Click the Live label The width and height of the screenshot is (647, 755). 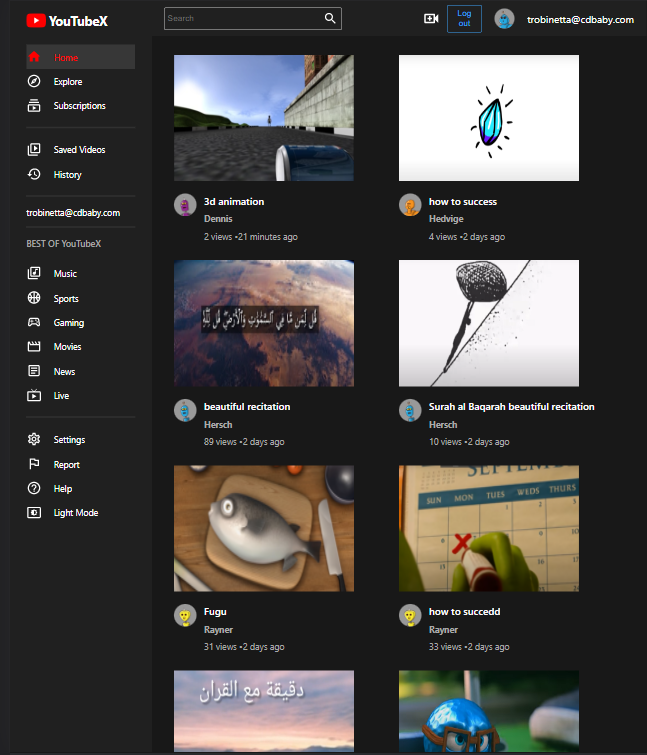[61, 396]
